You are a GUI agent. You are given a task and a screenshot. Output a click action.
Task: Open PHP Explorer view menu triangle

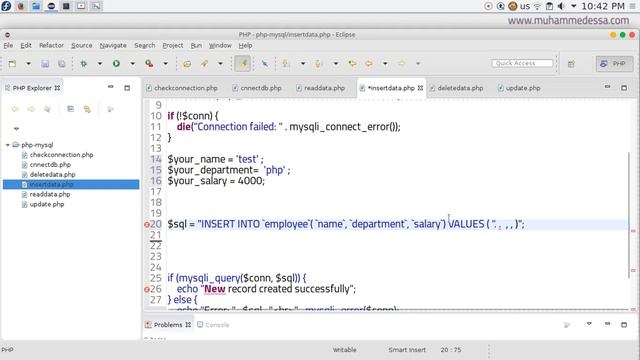[16, 129]
